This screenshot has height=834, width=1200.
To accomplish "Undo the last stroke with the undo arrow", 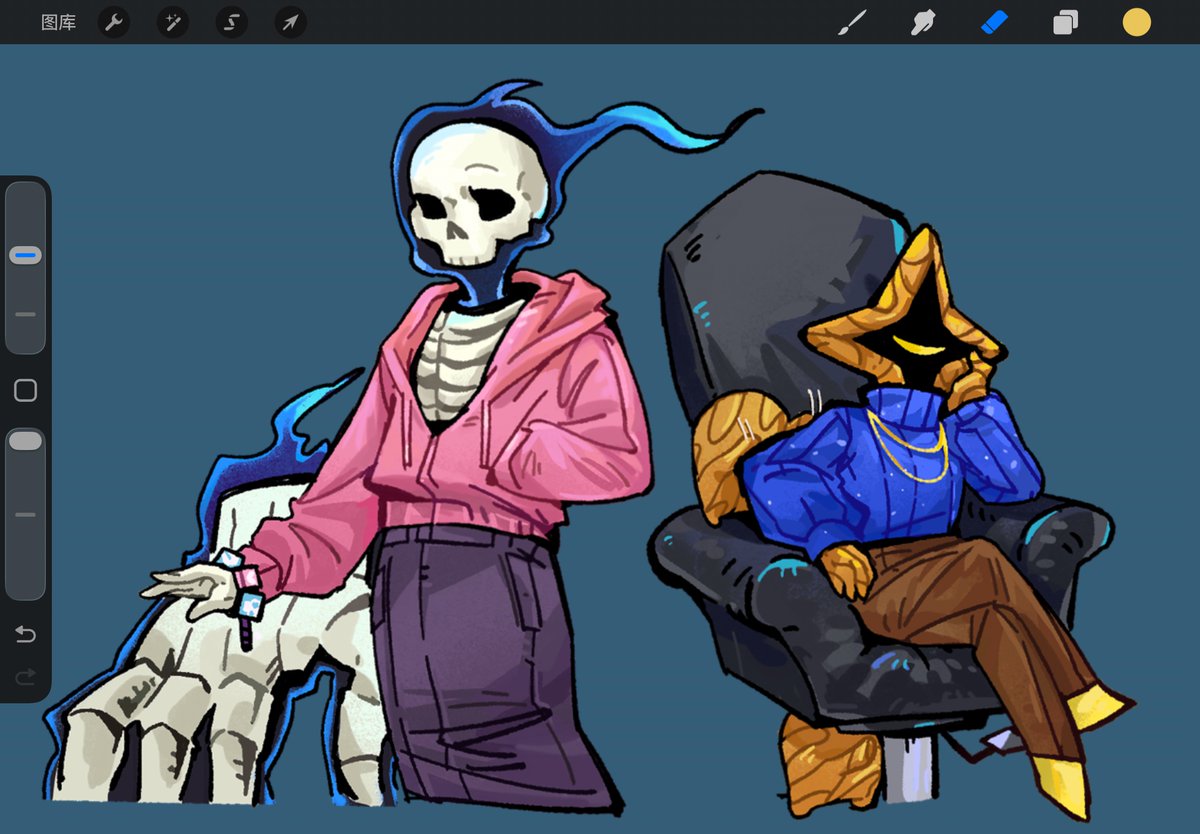I will (x=26, y=635).
